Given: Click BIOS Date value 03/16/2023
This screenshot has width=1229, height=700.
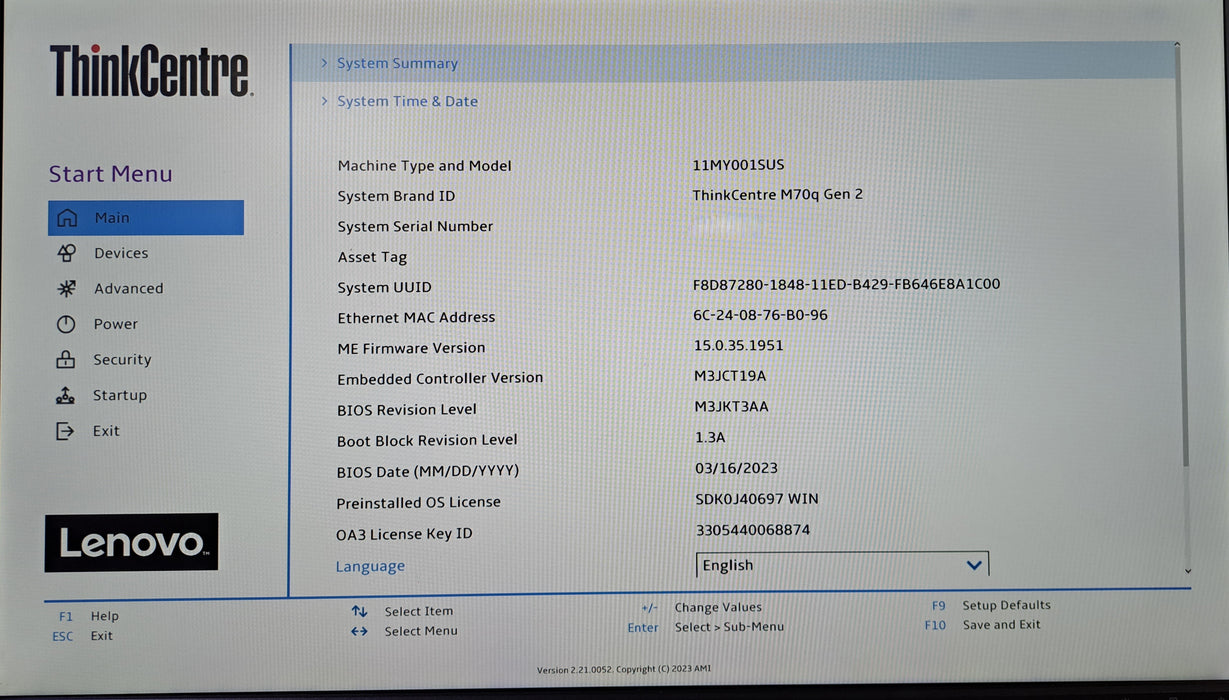Looking at the screenshot, I should (x=736, y=468).
